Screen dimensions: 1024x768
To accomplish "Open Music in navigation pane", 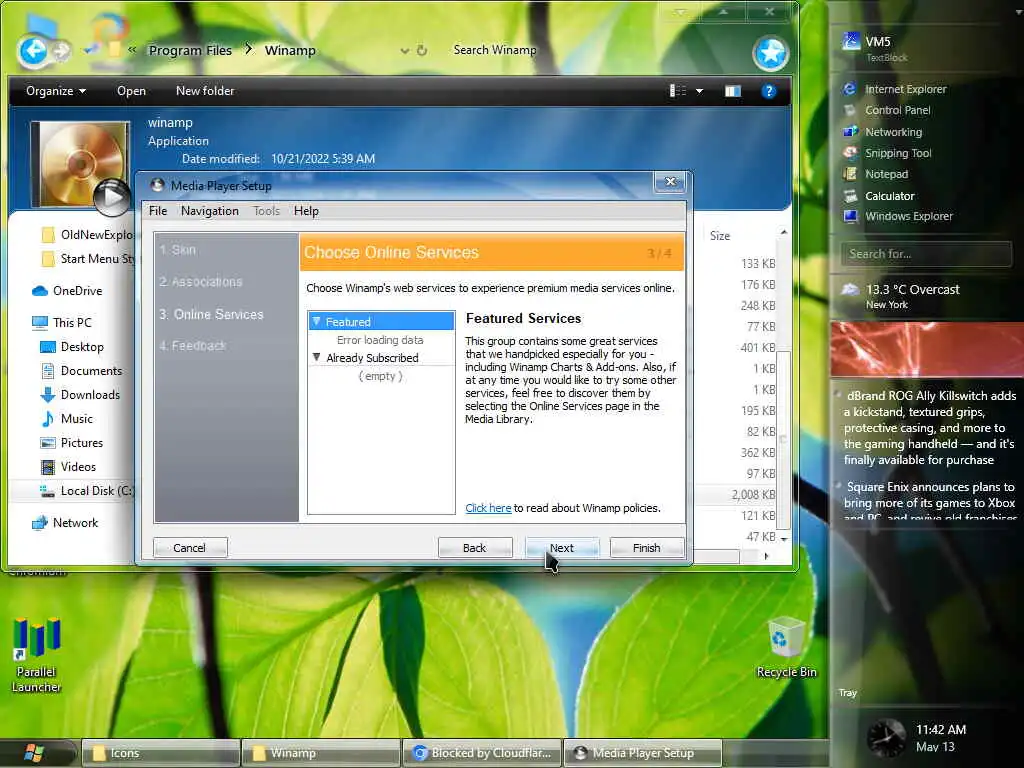I will click(67, 419).
